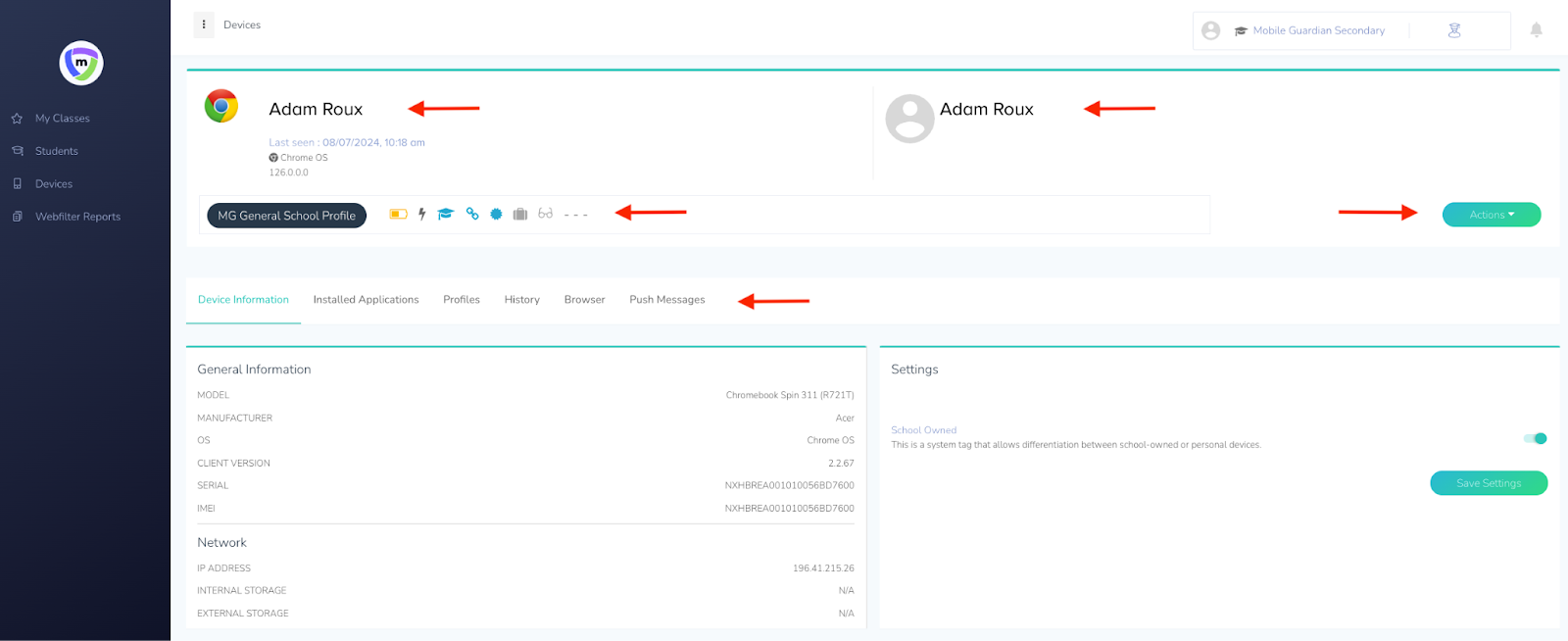Click the graduation cap icon beside Mobile Guardian Secondary

pos(1241,31)
